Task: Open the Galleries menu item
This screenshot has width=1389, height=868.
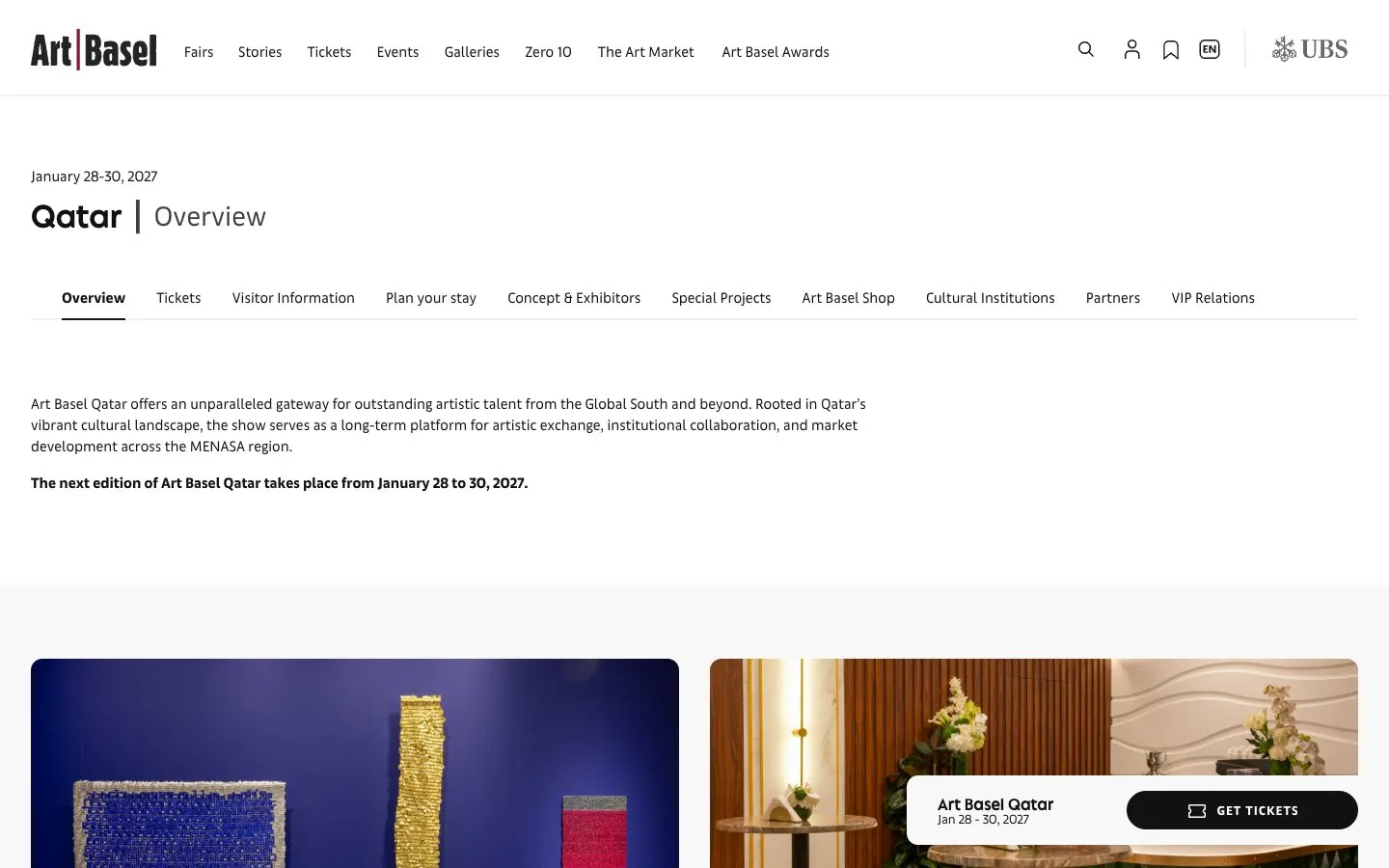Action: click(472, 52)
